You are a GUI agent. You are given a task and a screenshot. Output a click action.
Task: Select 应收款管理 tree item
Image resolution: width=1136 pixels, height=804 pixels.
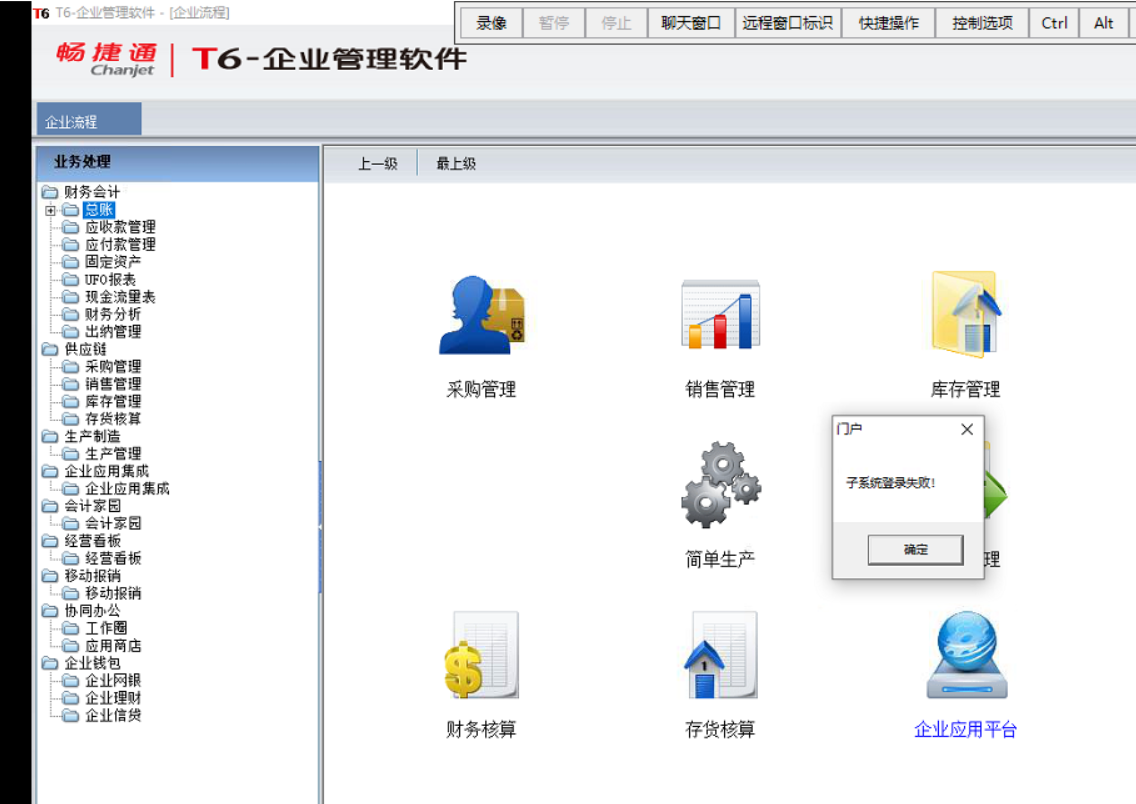click(120, 227)
